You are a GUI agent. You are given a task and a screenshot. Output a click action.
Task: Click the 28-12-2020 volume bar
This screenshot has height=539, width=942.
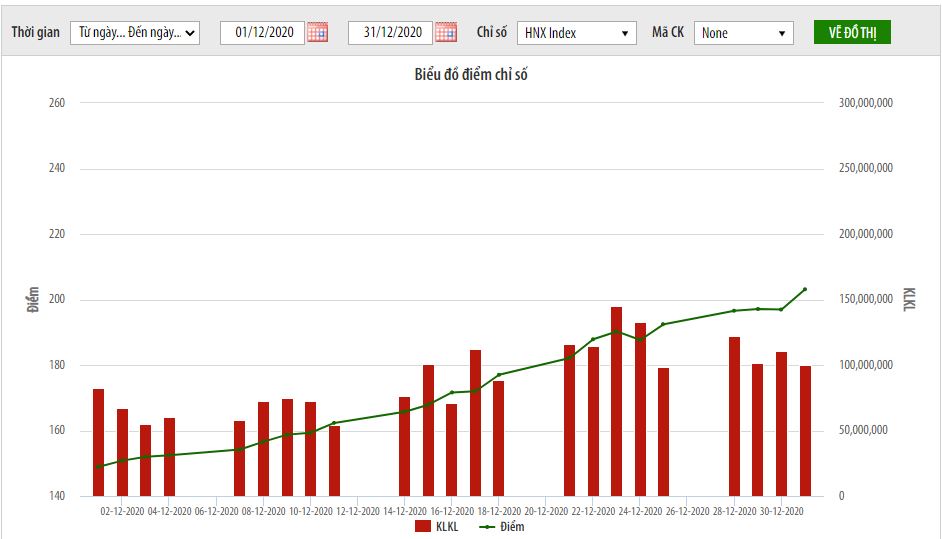(734, 416)
